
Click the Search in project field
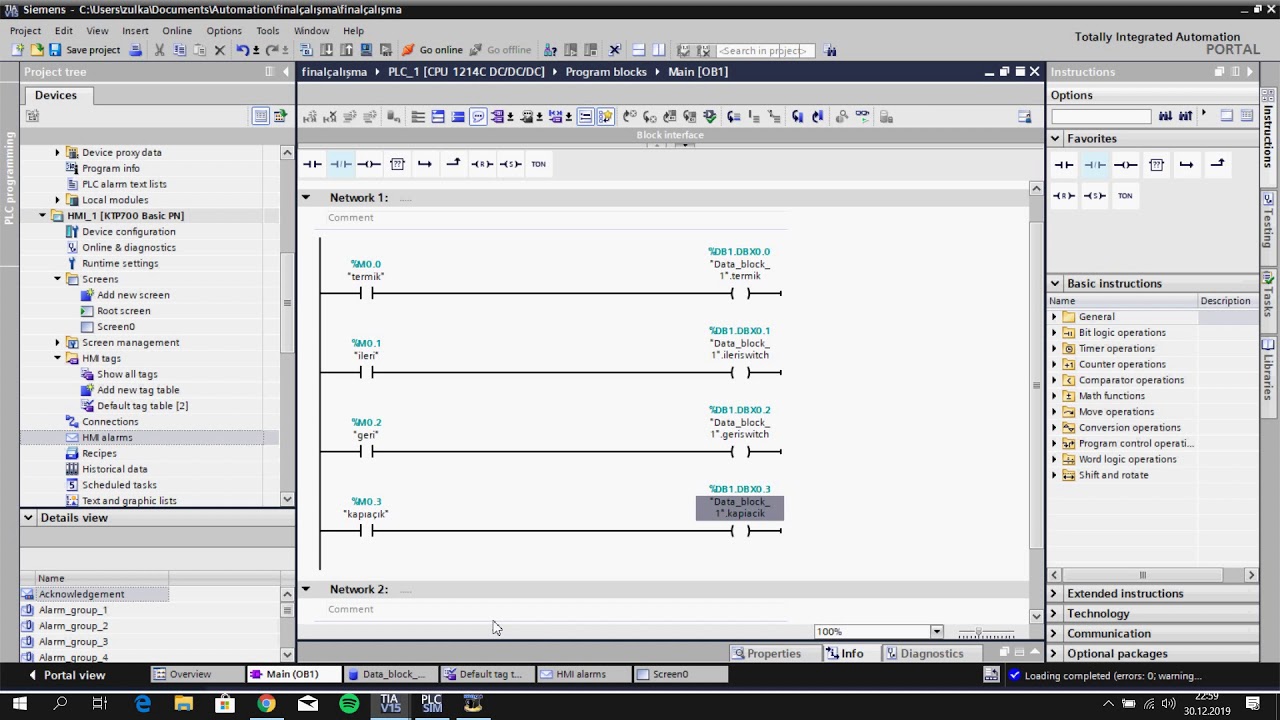(x=765, y=50)
